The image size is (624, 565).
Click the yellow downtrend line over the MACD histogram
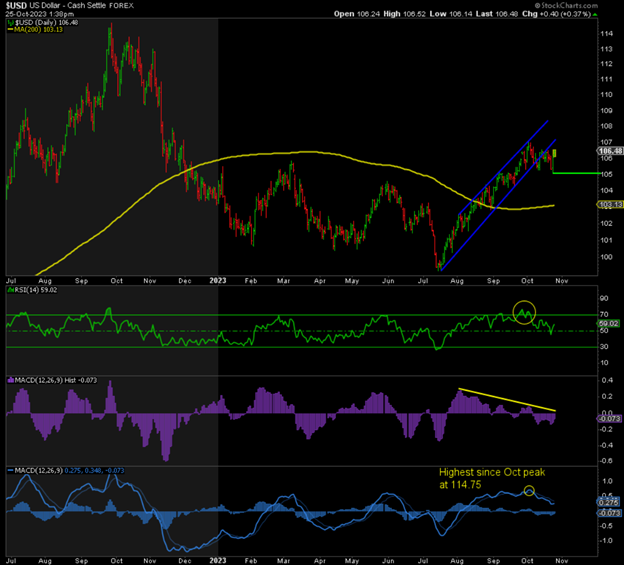[507, 399]
